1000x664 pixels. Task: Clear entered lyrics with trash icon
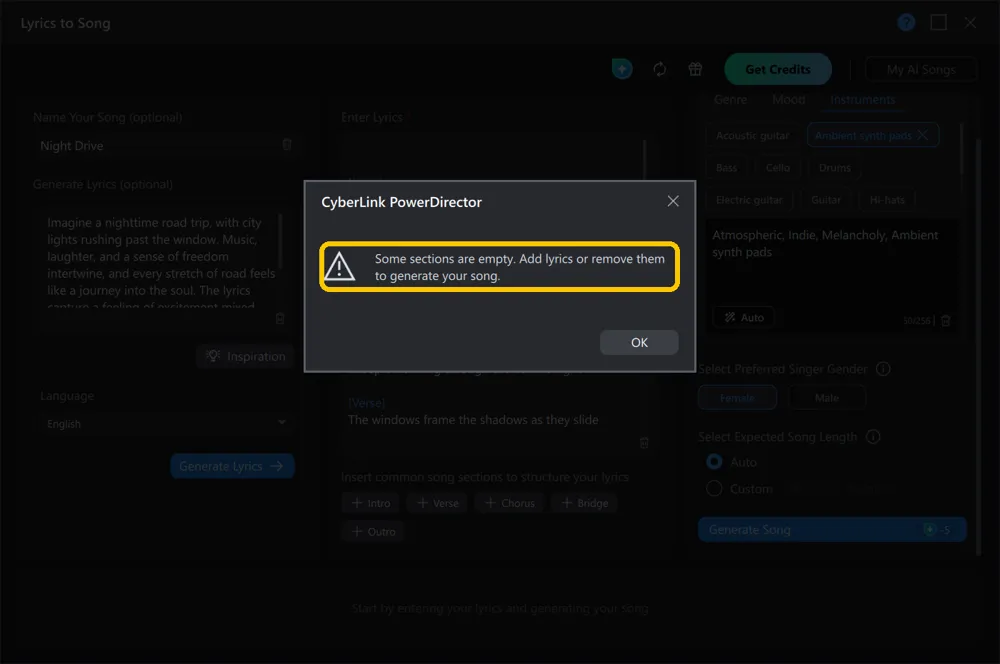644,443
